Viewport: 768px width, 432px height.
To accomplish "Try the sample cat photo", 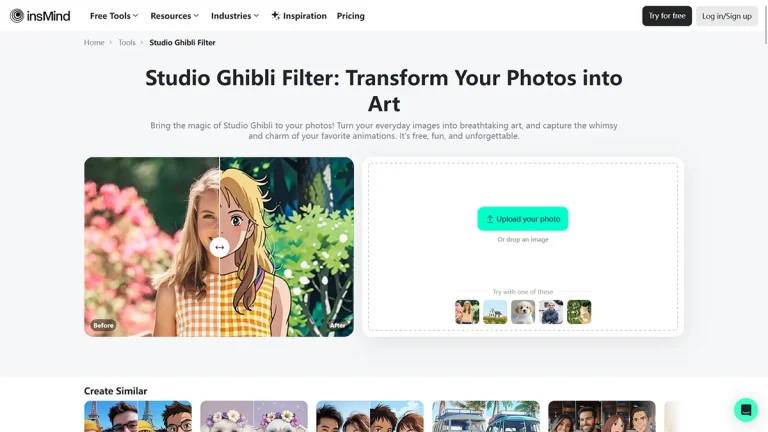I will point(579,312).
